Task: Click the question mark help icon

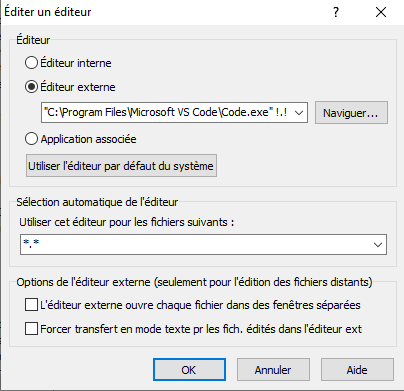Action: (x=336, y=12)
